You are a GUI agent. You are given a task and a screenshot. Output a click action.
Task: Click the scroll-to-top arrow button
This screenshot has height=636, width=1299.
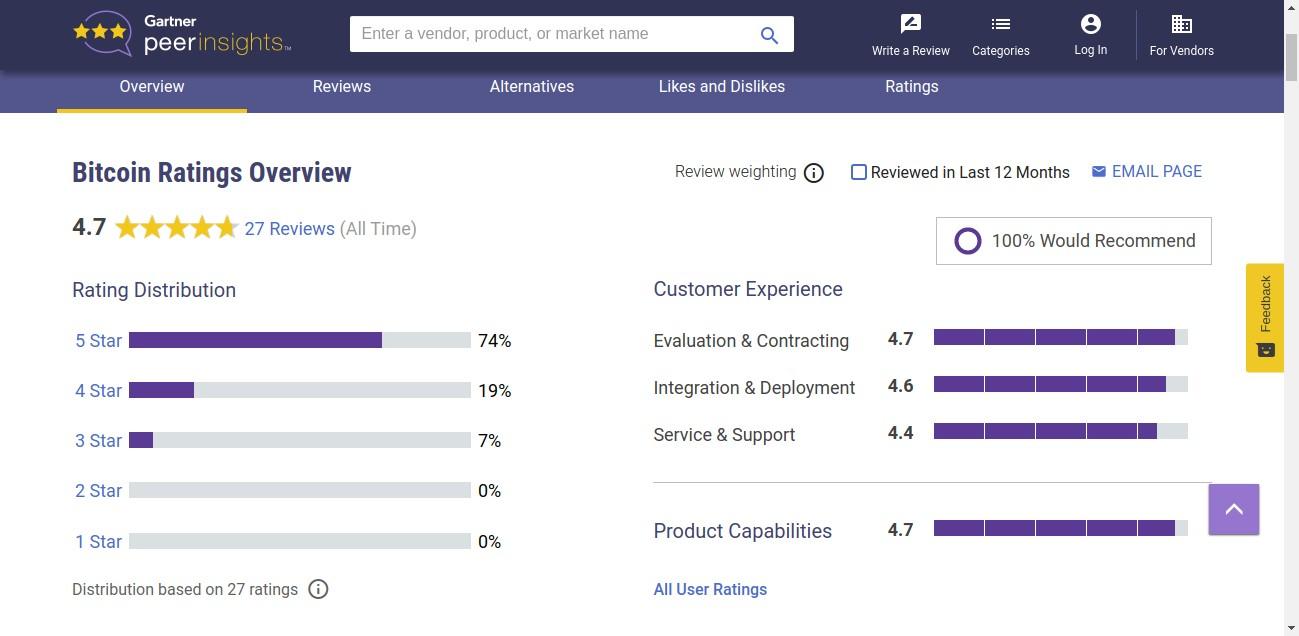point(1234,509)
